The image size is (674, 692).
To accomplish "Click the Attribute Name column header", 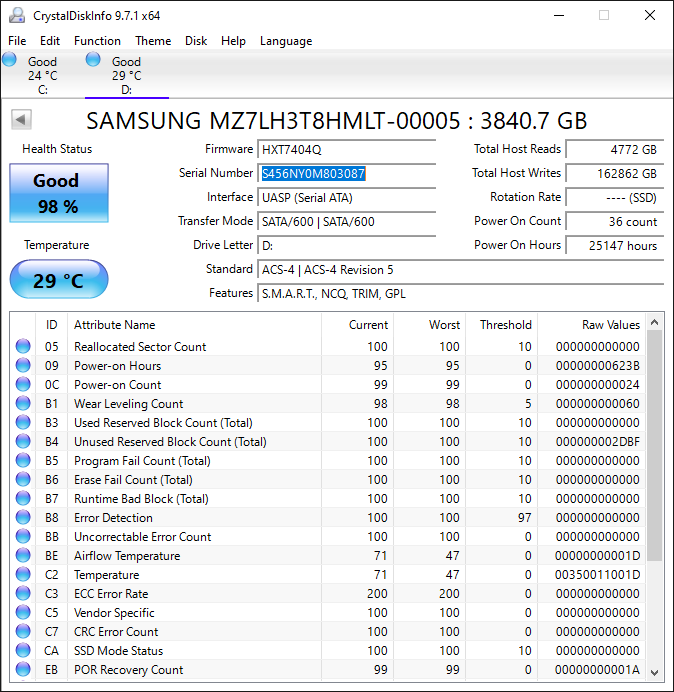I will tap(194, 325).
